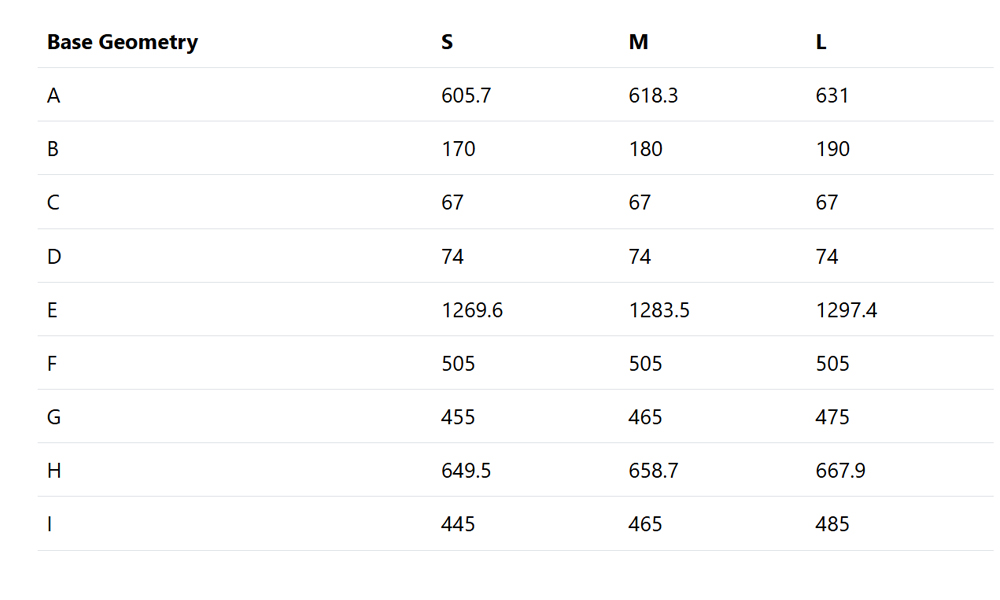This screenshot has width=1000, height=600.
Task: Click row label F
Action: pos(52,364)
